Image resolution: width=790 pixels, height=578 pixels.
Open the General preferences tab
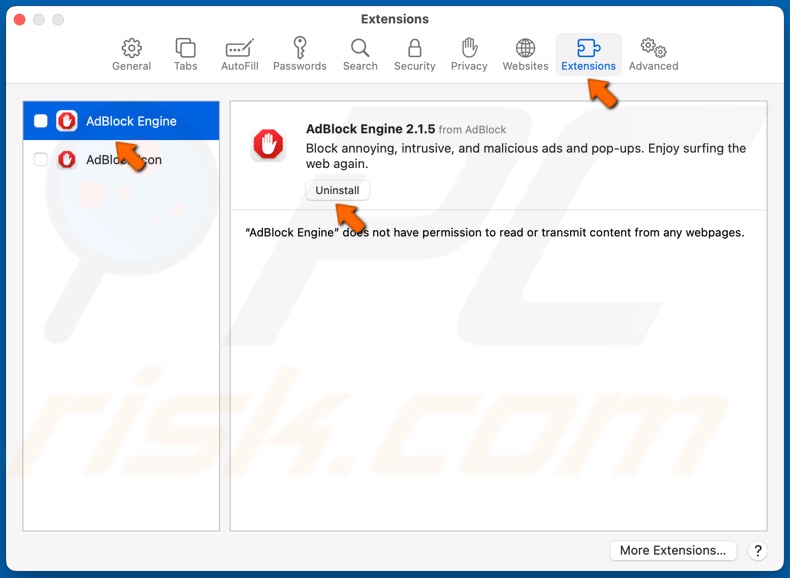[131, 54]
